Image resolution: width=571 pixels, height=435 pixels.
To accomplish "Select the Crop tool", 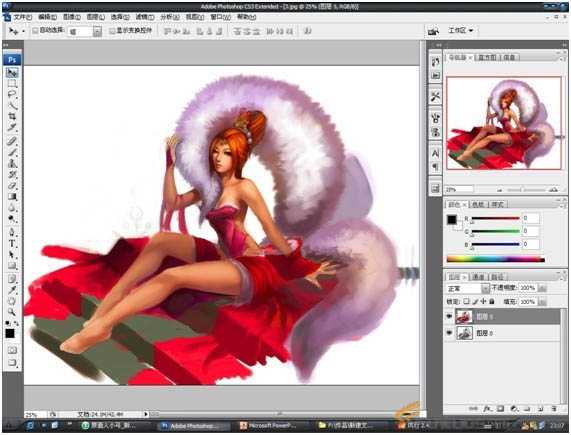I will [12, 116].
